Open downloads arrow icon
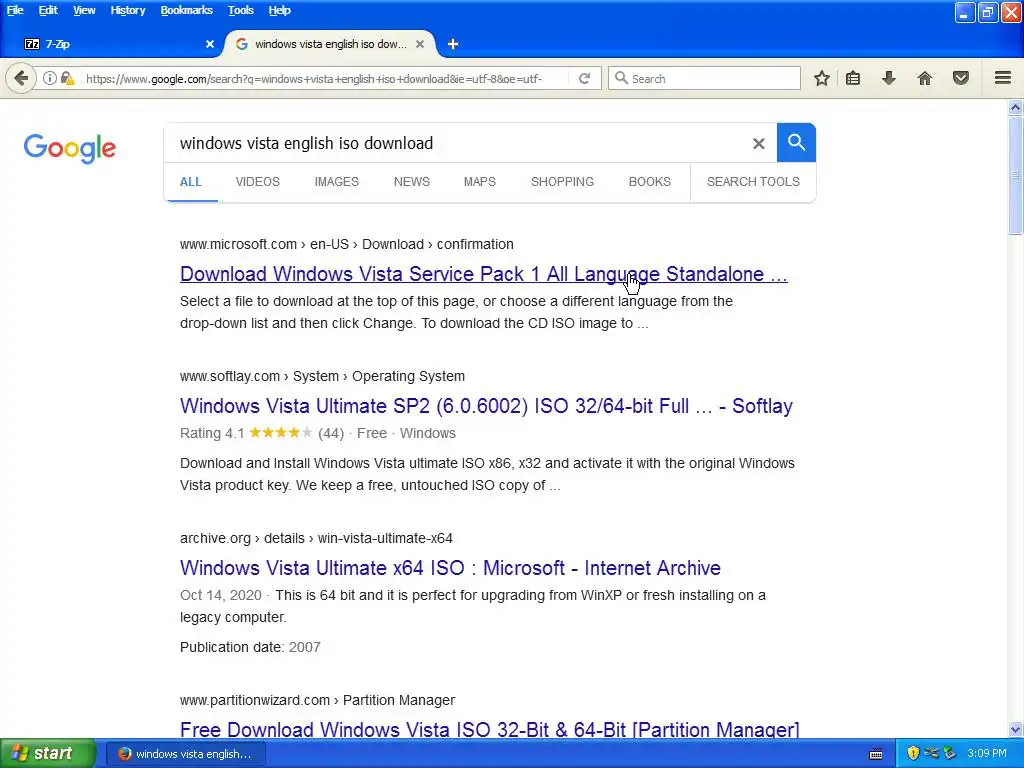This screenshot has width=1024, height=768. 889,78
